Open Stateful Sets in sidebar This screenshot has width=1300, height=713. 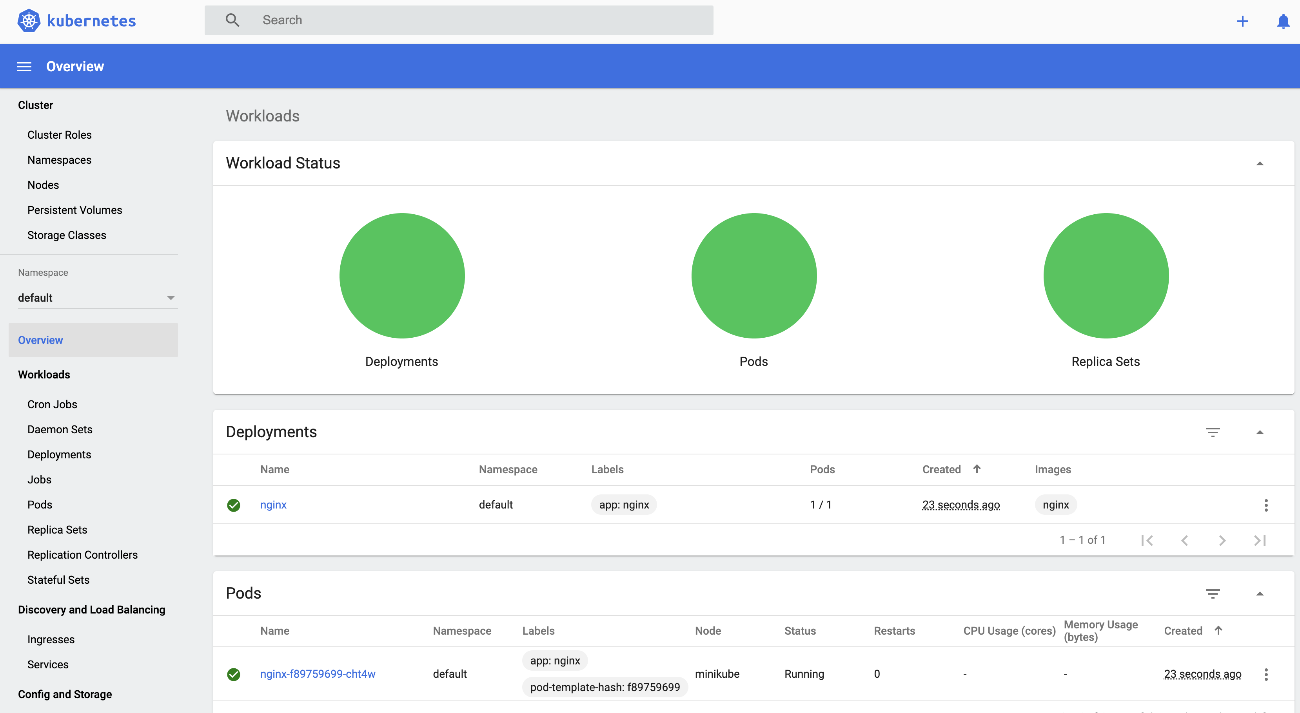click(x=58, y=579)
